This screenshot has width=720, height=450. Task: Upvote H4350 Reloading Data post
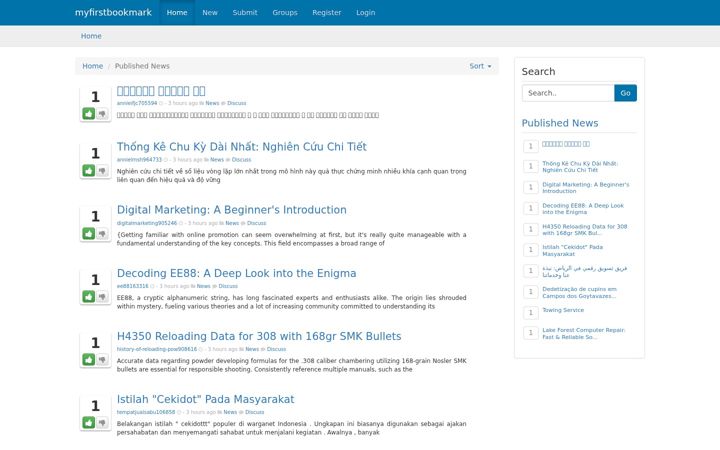point(89,360)
